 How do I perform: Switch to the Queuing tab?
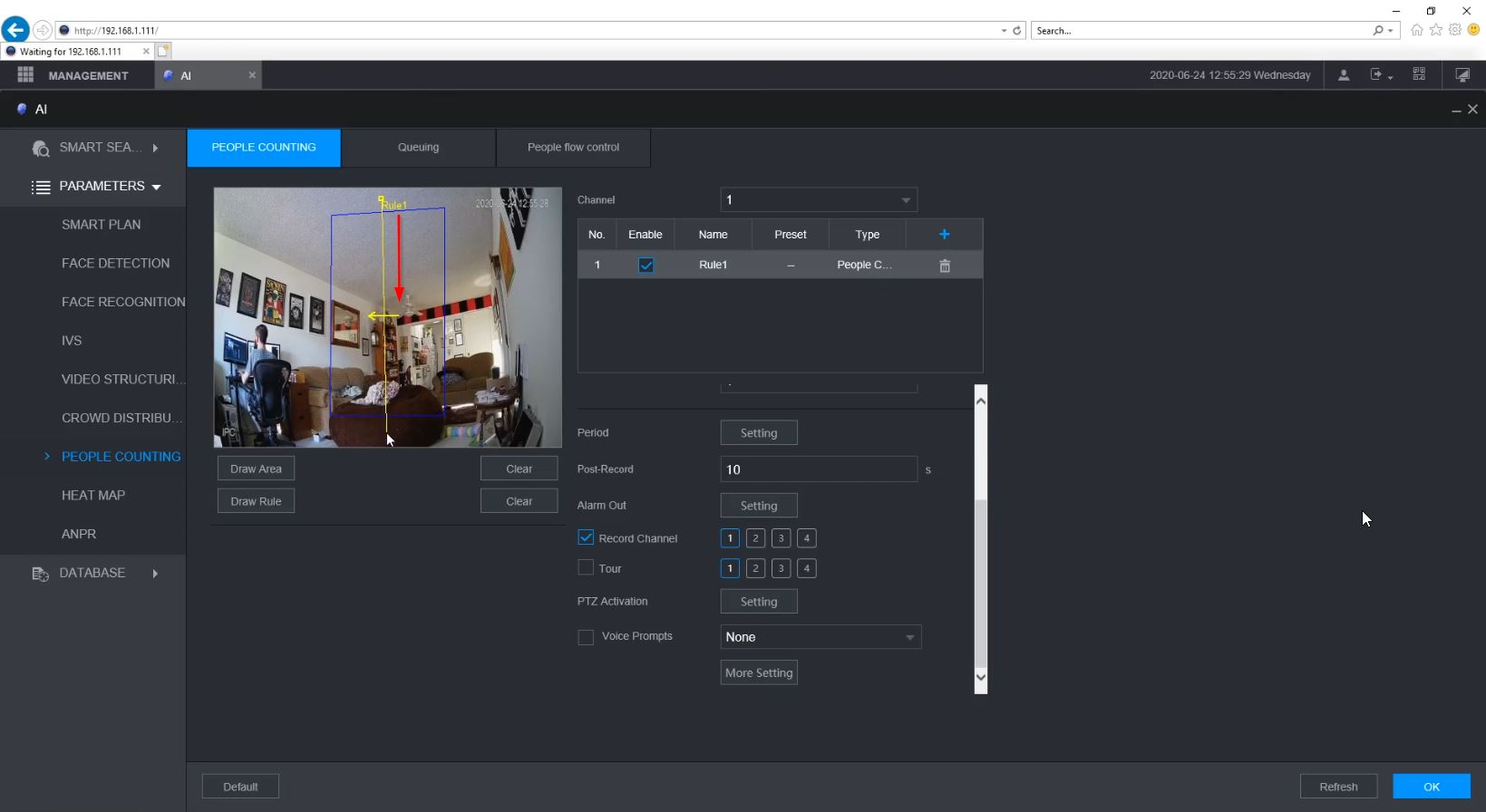click(x=418, y=148)
